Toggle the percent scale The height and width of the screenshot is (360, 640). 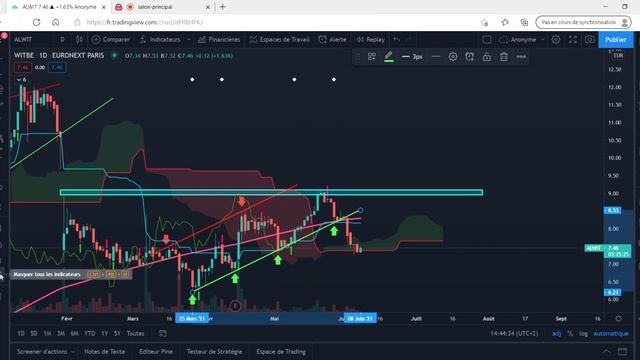click(x=570, y=333)
